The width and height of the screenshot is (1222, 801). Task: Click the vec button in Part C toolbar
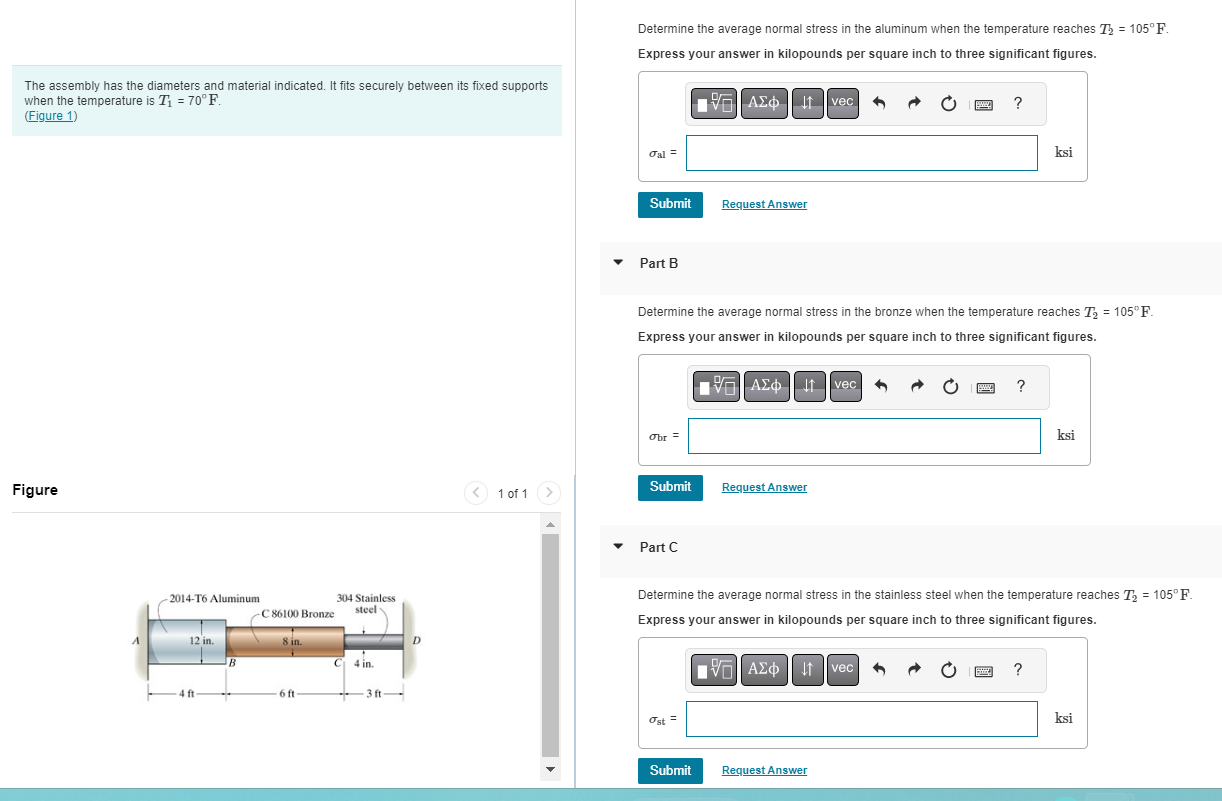[x=843, y=668]
